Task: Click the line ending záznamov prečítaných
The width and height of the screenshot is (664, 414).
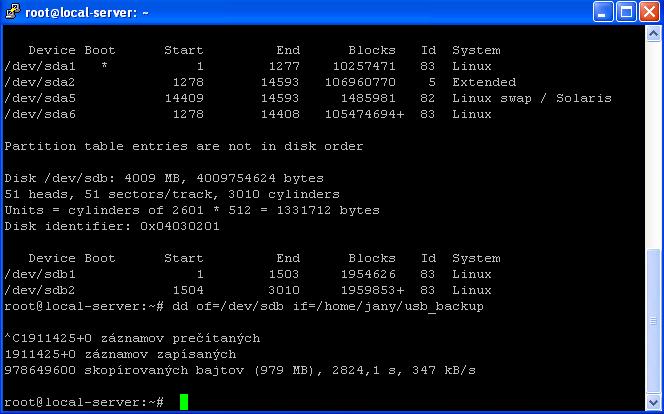Action: point(132,338)
